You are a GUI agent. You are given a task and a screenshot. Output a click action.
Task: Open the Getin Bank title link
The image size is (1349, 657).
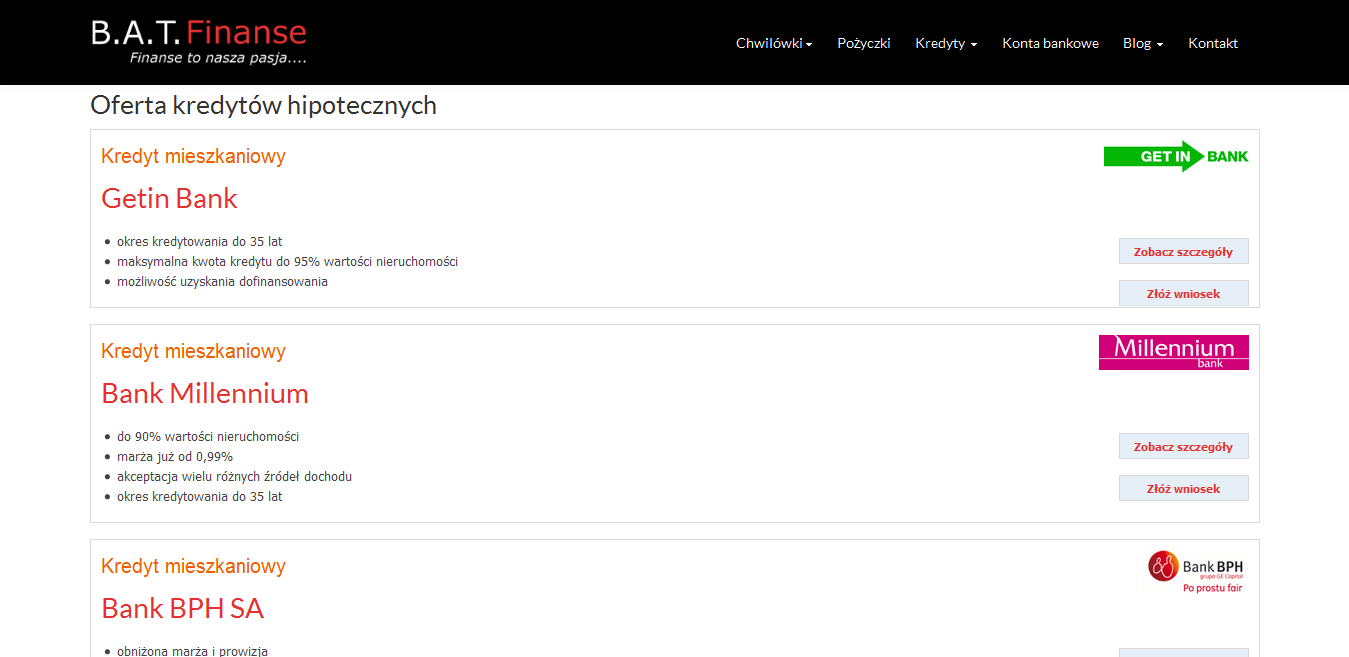point(169,198)
